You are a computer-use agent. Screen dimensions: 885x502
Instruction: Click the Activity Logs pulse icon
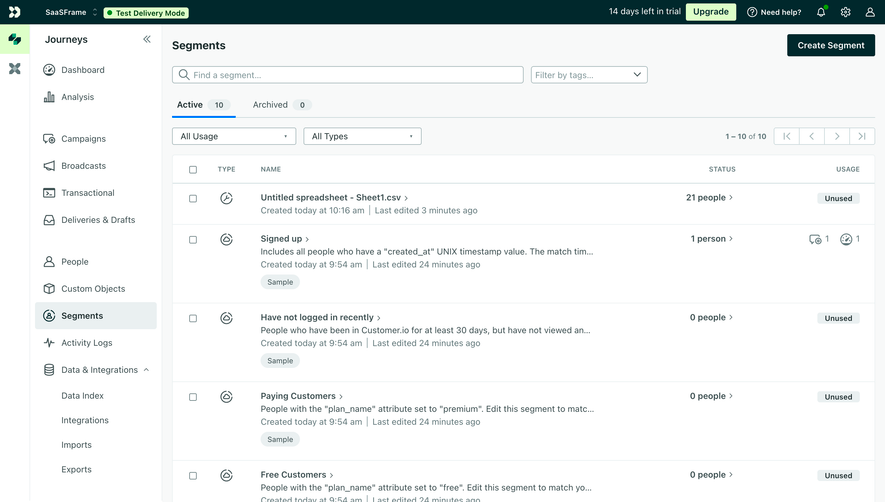click(49, 343)
